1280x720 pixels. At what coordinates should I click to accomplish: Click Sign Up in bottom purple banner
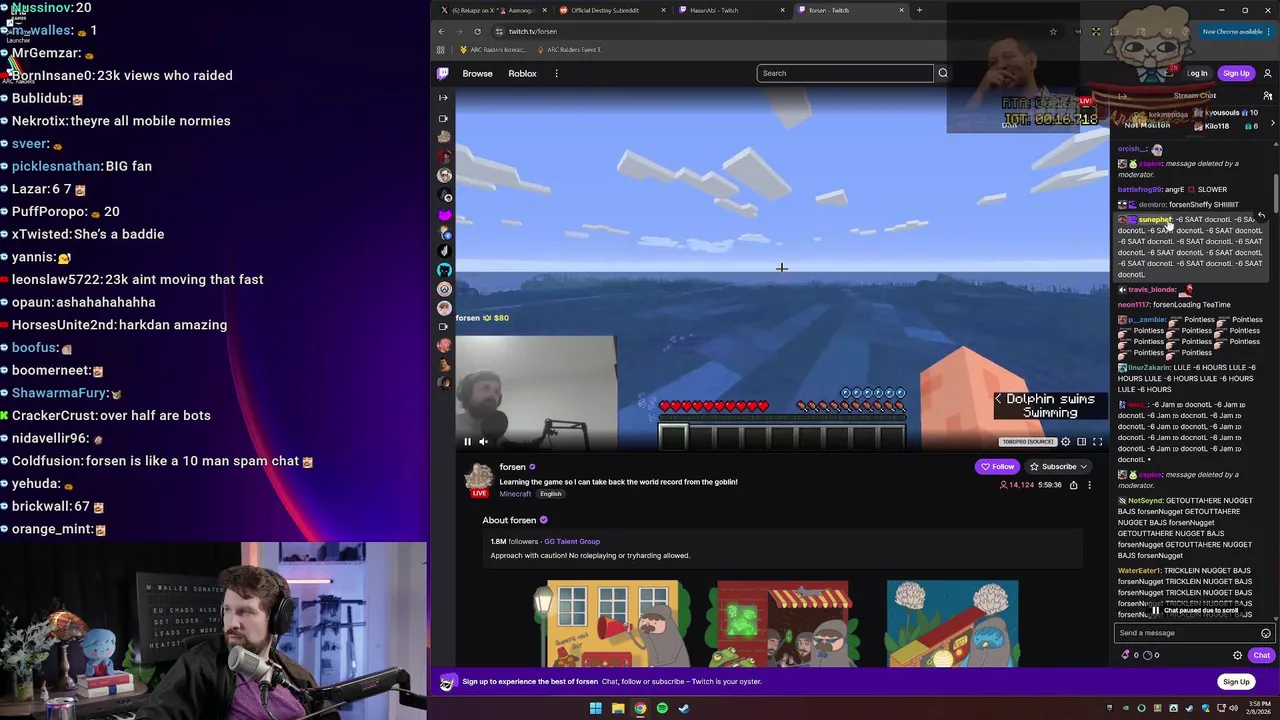pos(1236,682)
